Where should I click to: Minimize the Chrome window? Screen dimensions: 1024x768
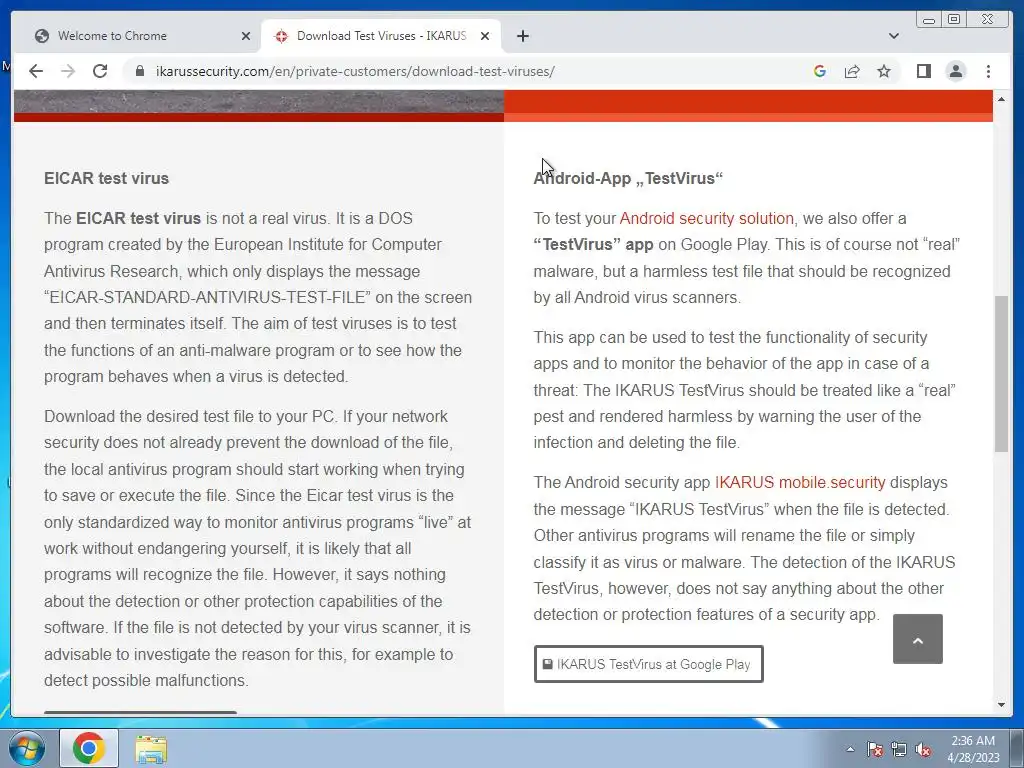929,20
